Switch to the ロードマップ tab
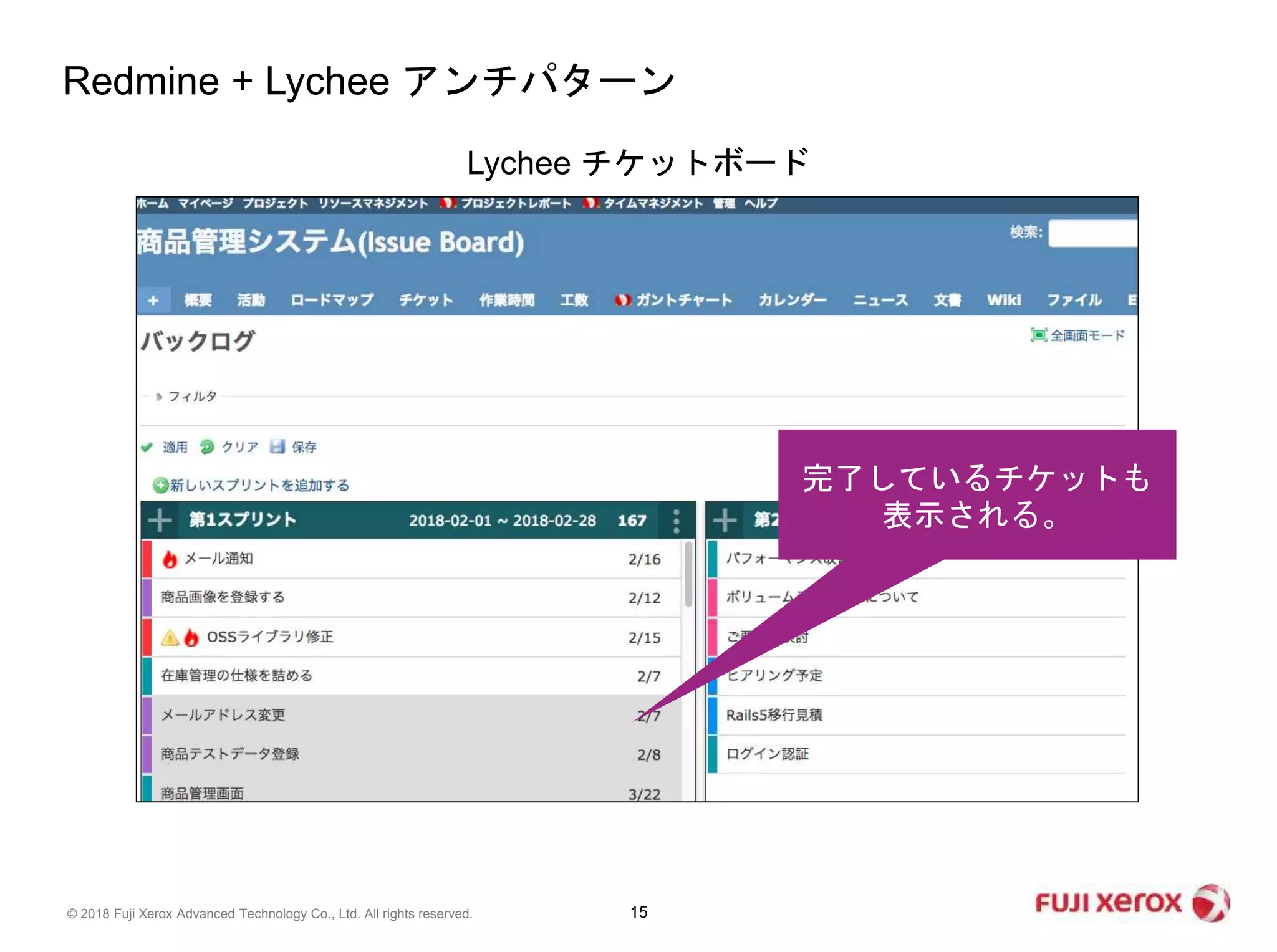 click(332, 301)
